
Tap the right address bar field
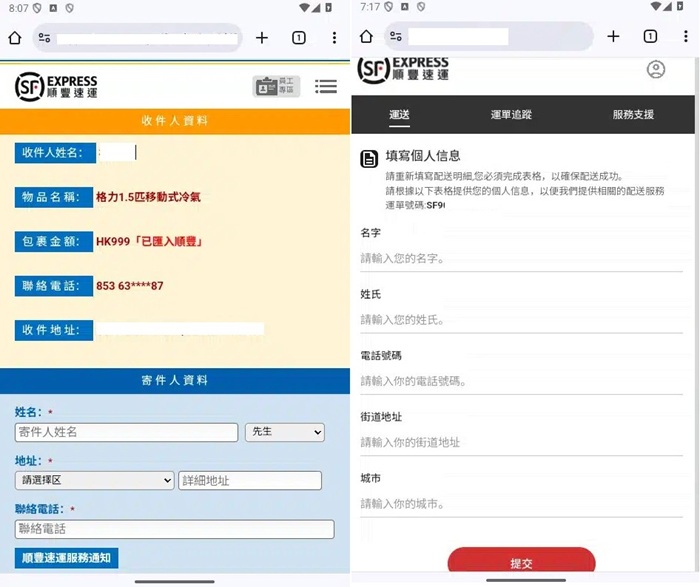489,36
